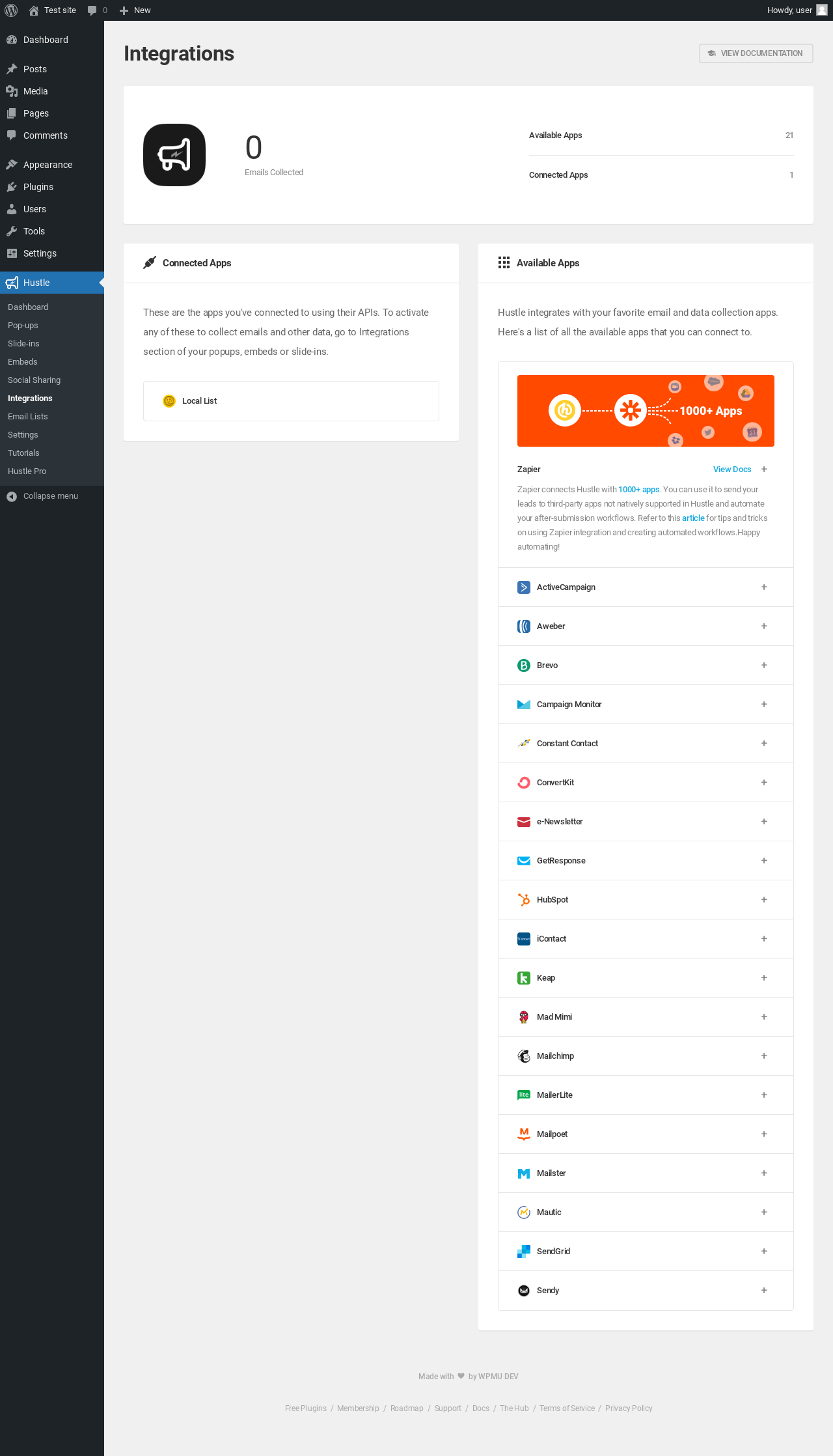Connect ActiveCampaign with its plus icon

[764, 587]
